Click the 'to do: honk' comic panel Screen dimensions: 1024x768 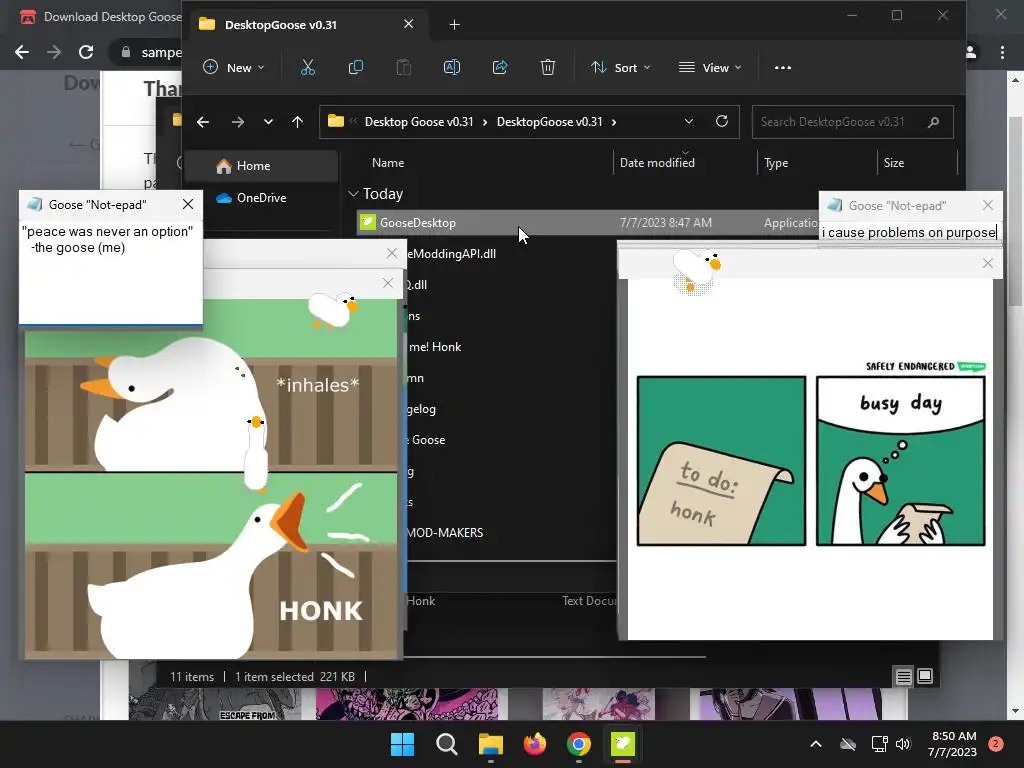point(721,461)
